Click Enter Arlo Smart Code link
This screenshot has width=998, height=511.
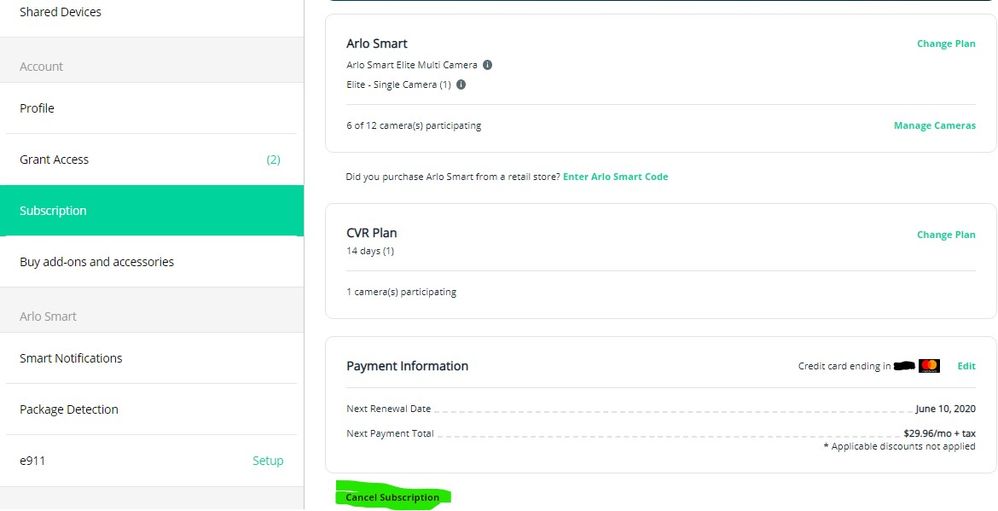pyautogui.click(x=615, y=177)
